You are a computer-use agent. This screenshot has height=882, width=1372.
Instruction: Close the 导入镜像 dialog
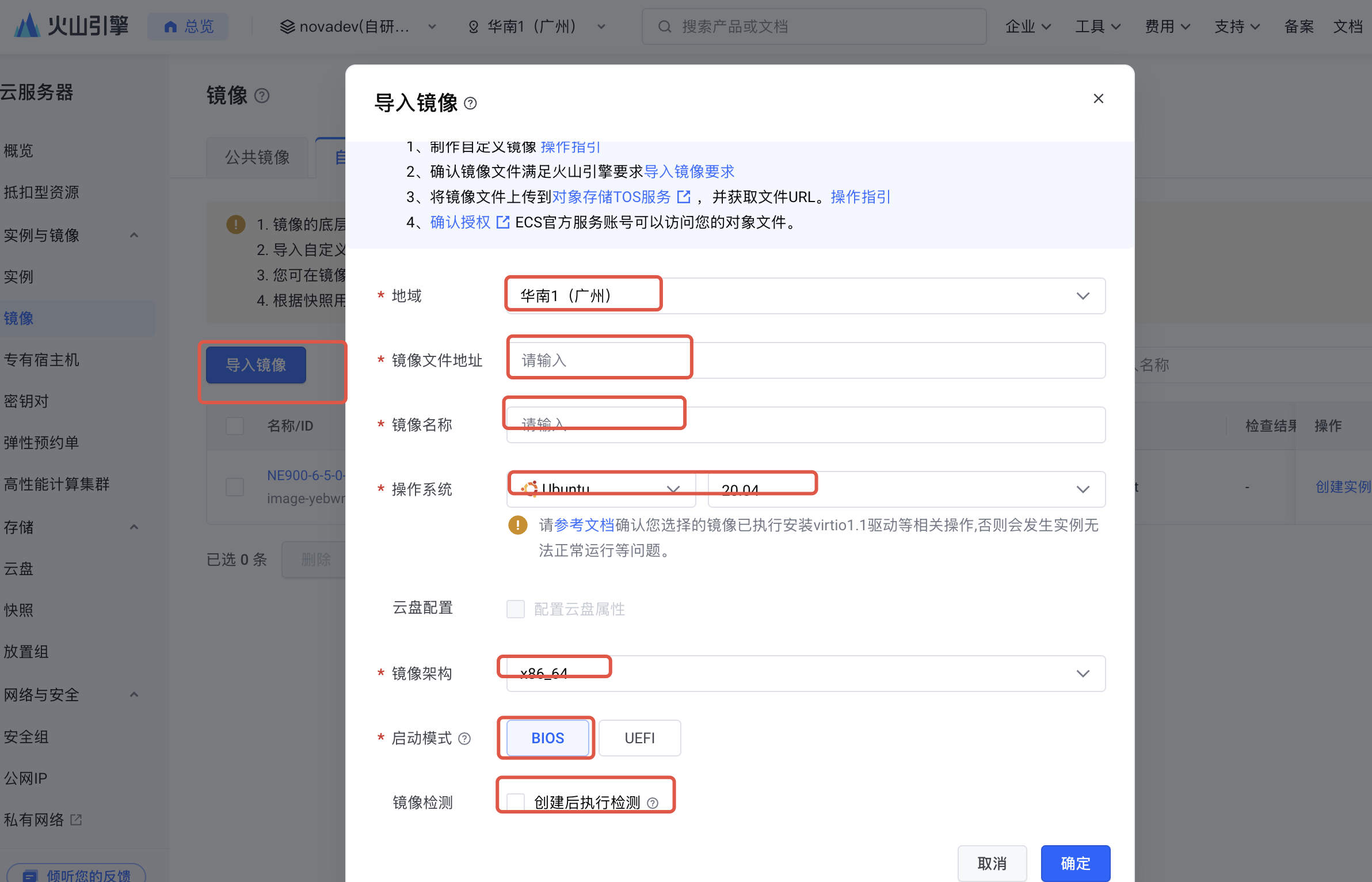[x=1098, y=98]
